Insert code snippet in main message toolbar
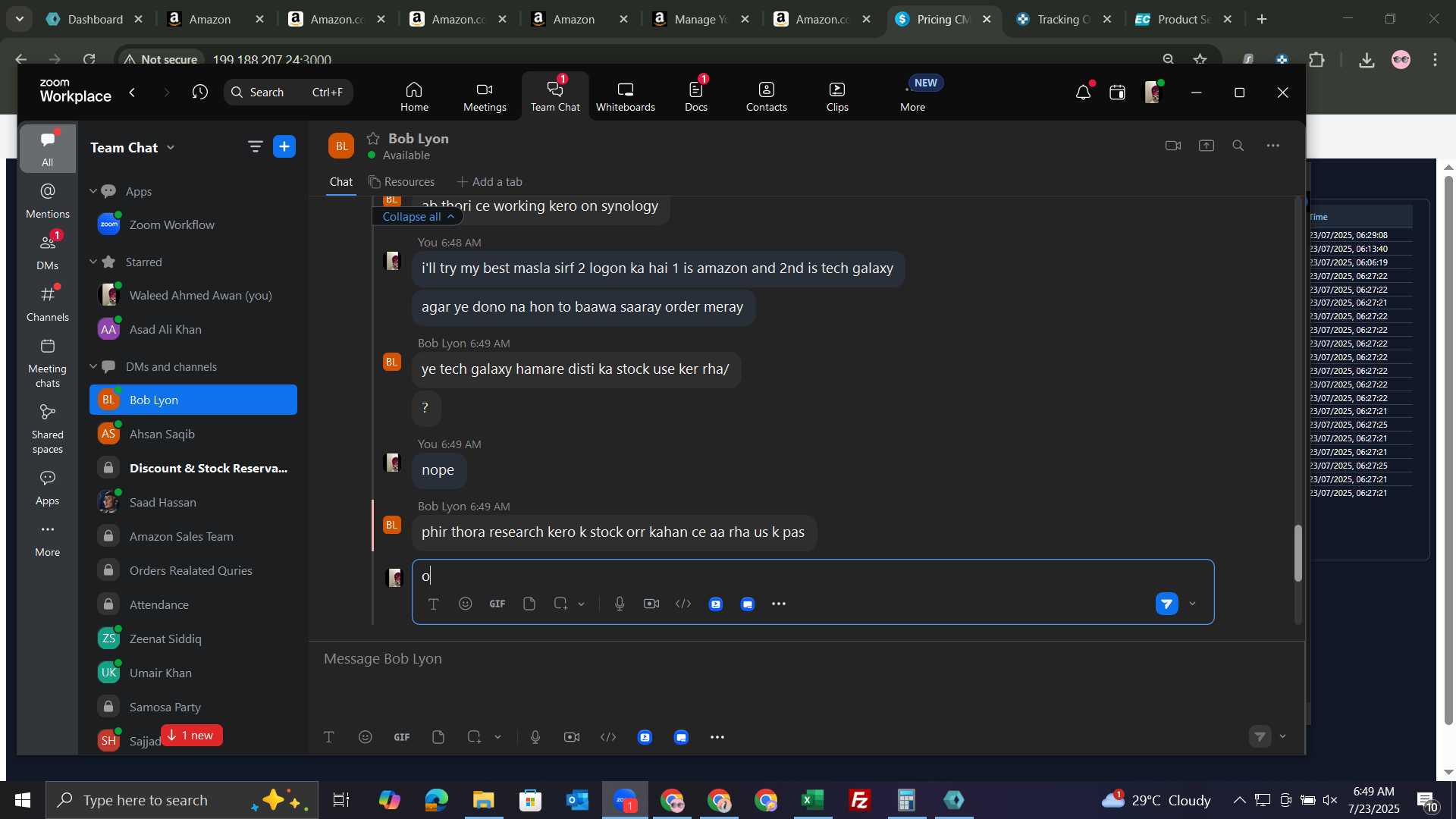1456x819 pixels. pyautogui.click(x=608, y=737)
